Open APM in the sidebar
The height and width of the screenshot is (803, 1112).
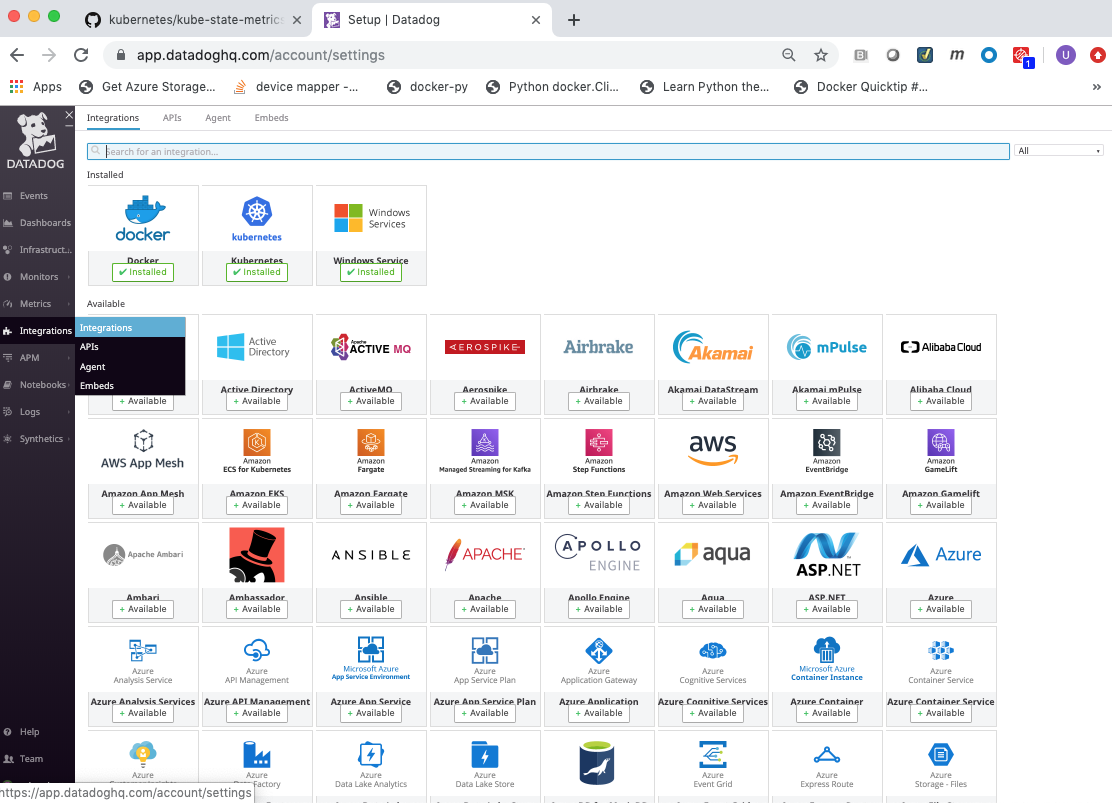pos(29,358)
